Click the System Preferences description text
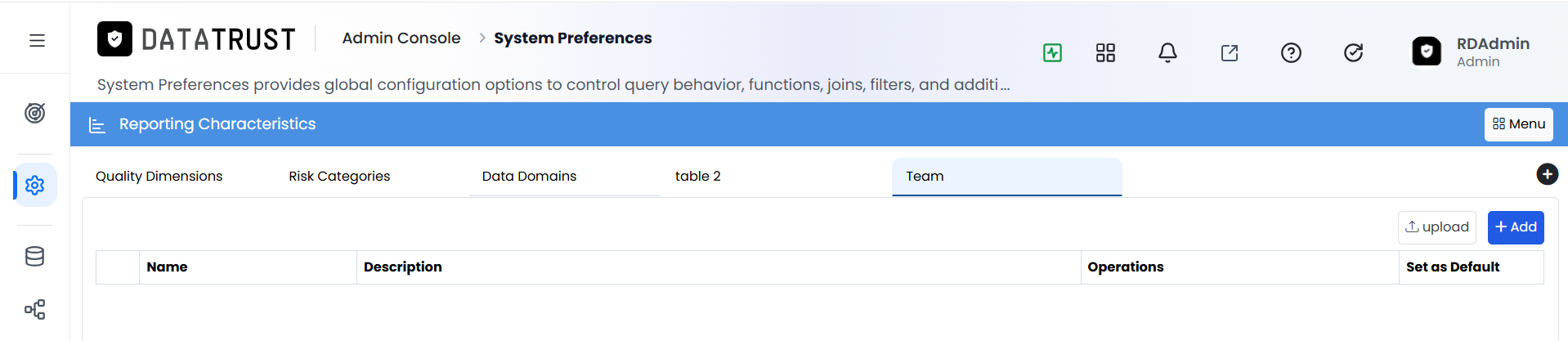 [553, 85]
